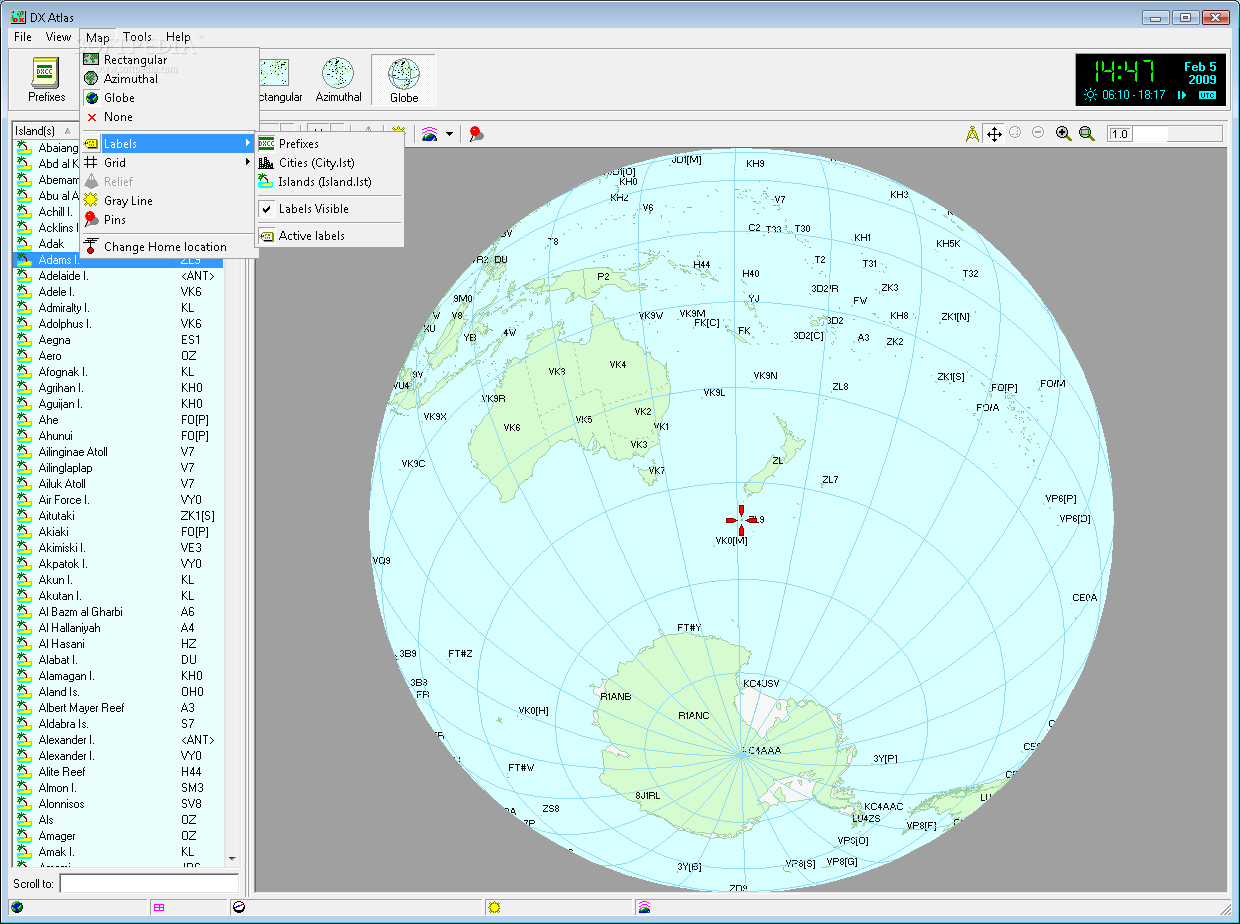The width and height of the screenshot is (1240, 924).
Task: Click the island icon beside Adelaide I.
Action: coord(24,276)
